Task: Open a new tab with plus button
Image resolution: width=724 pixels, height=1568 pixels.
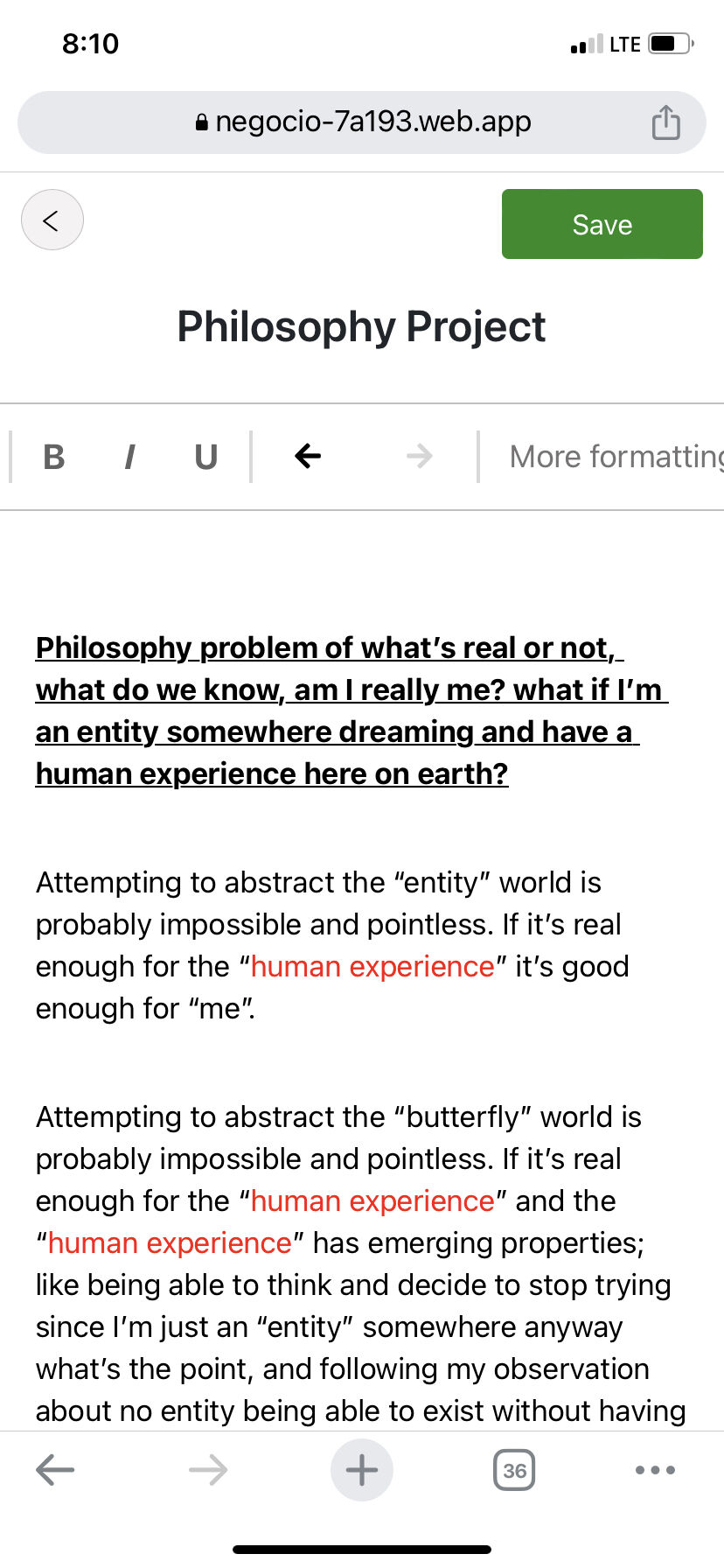Action: 362,1470
